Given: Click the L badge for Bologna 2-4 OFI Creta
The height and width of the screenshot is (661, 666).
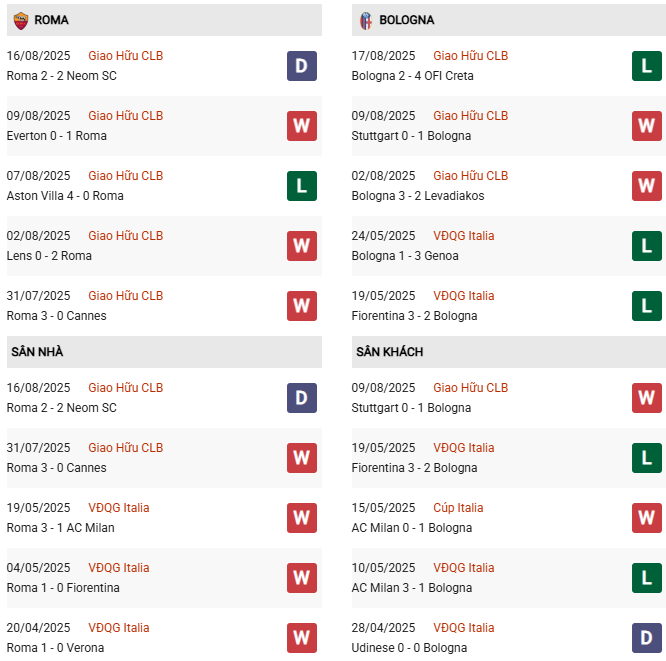Looking at the screenshot, I should point(647,66).
